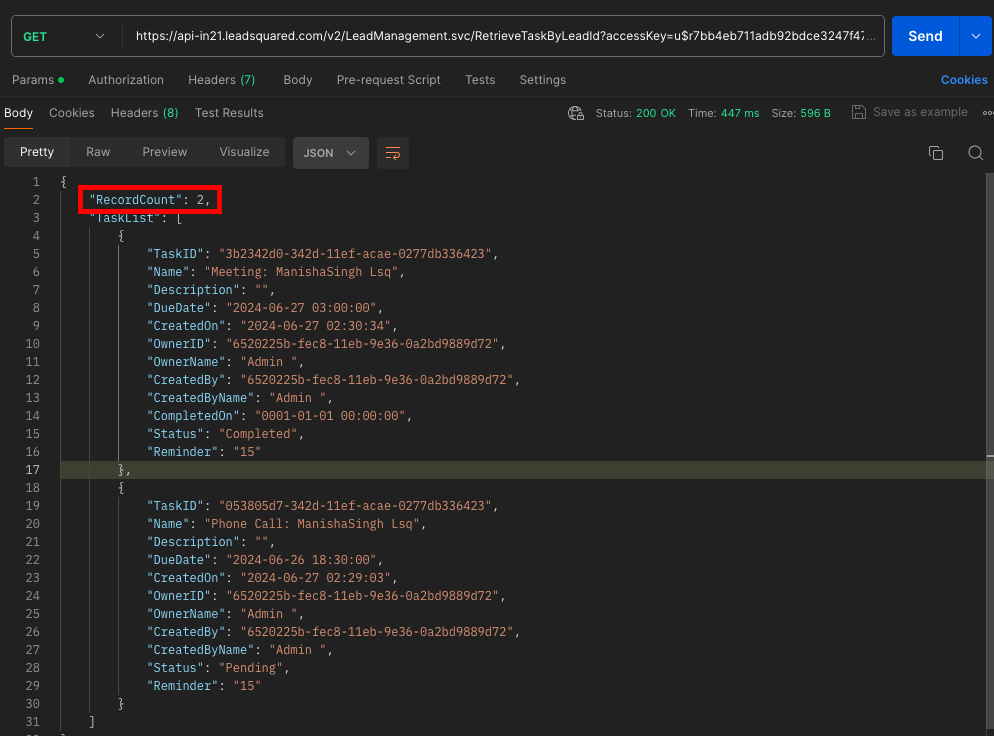Open the GET method dropdown
994x736 pixels.
point(64,36)
